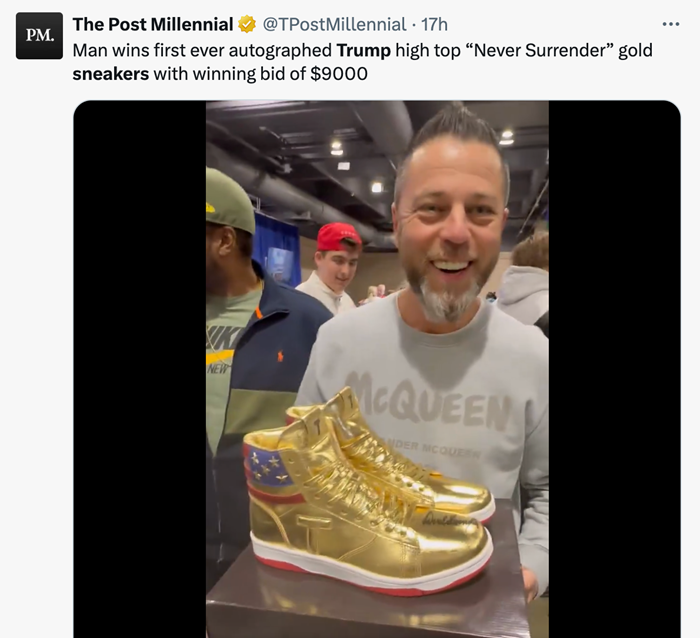The image size is (700, 638).
Task: Click the olive green cap in video
Action: click(229, 200)
